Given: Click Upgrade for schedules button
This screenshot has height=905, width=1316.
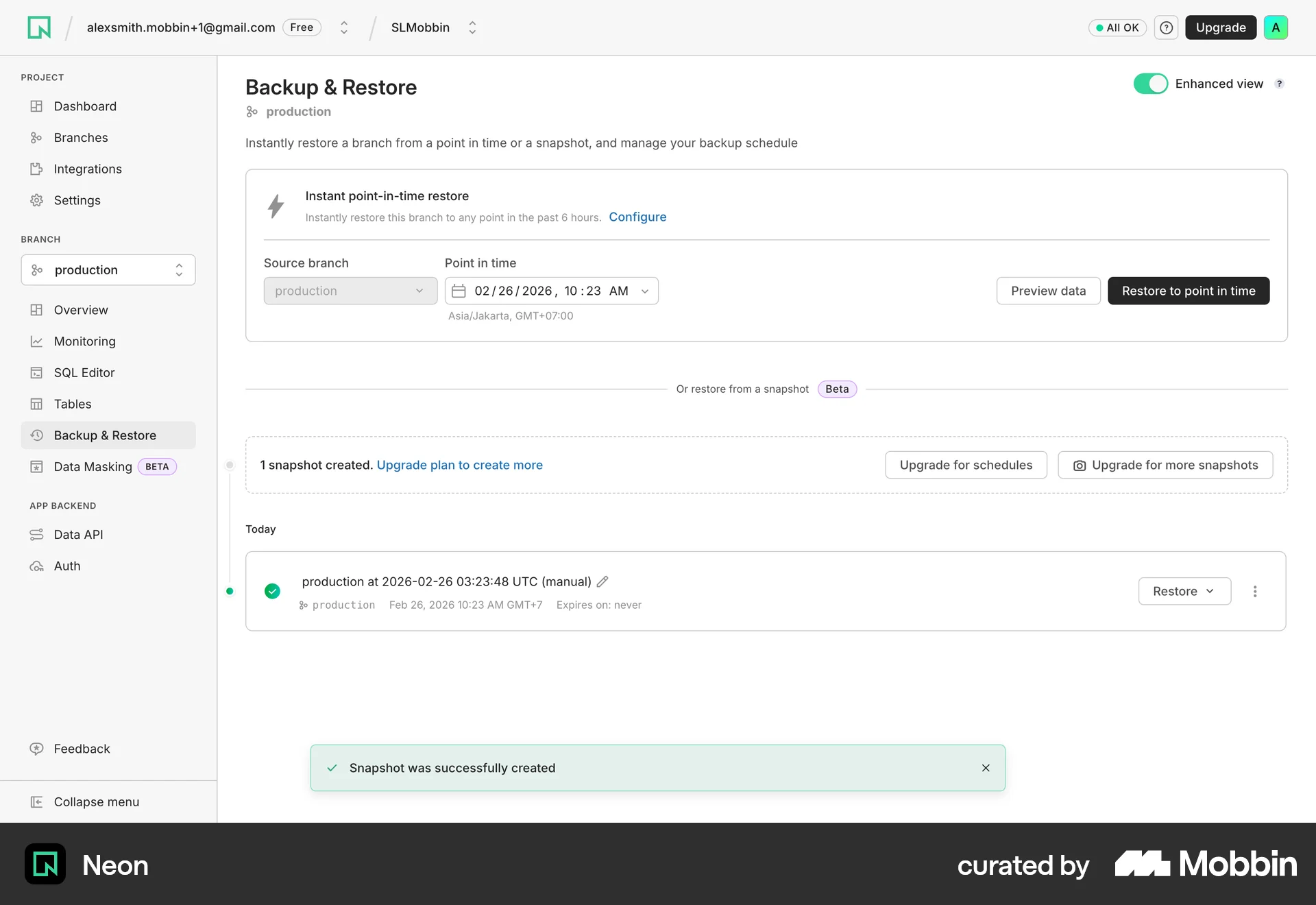Looking at the screenshot, I should tap(966, 465).
